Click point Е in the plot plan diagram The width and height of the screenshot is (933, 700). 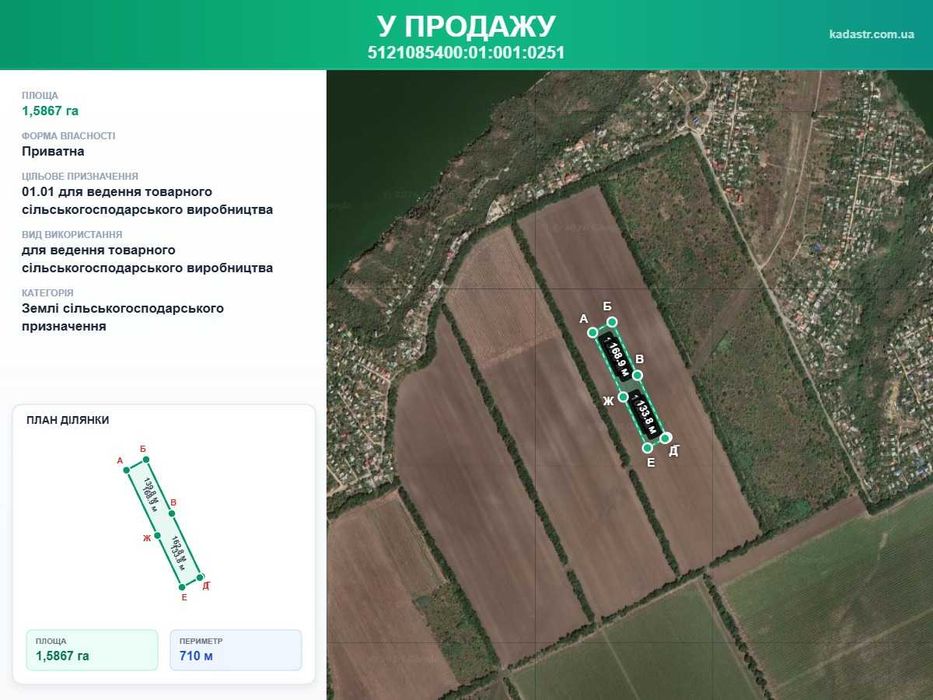click(182, 587)
